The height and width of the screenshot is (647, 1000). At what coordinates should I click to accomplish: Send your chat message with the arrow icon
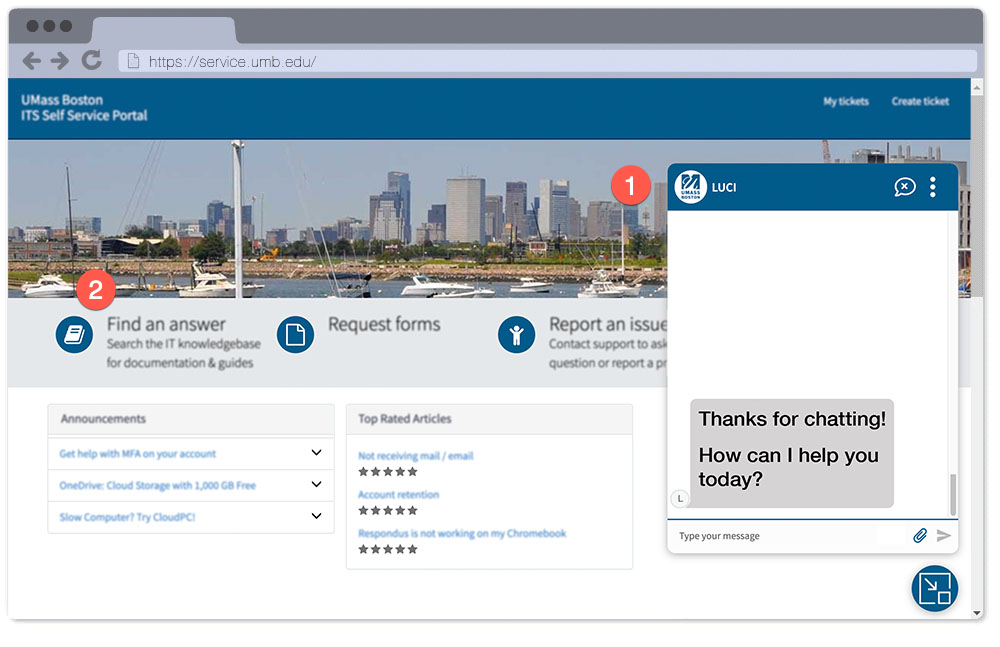click(944, 536)
